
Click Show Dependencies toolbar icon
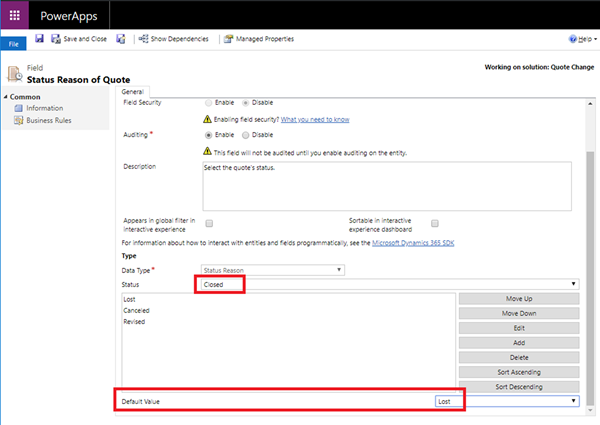point(143,39)
